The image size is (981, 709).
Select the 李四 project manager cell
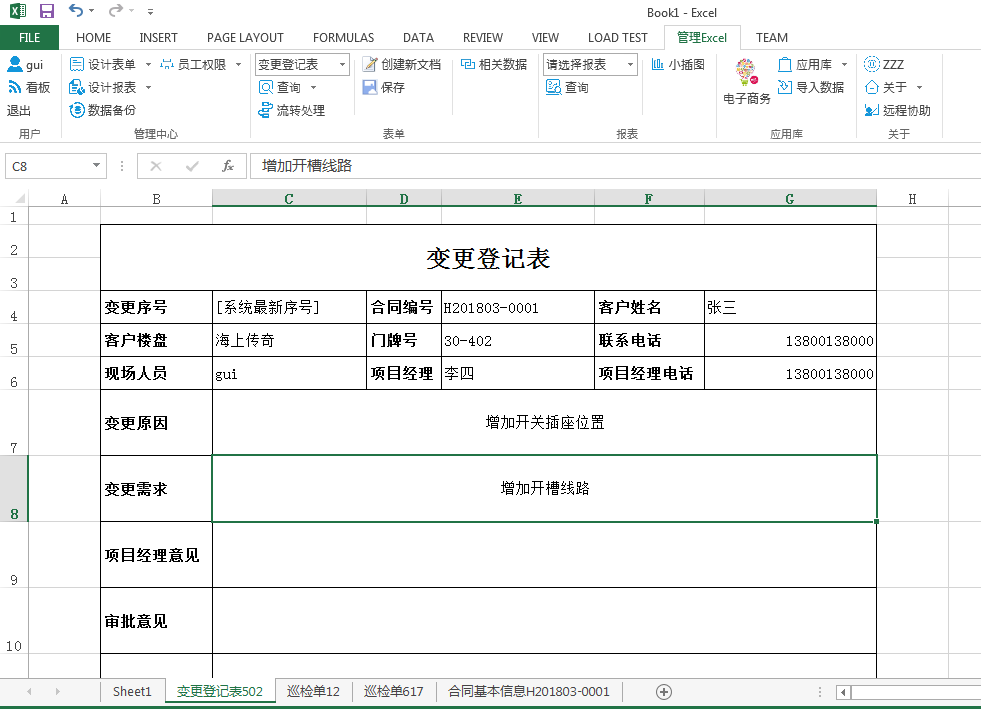tap(518, 374)
